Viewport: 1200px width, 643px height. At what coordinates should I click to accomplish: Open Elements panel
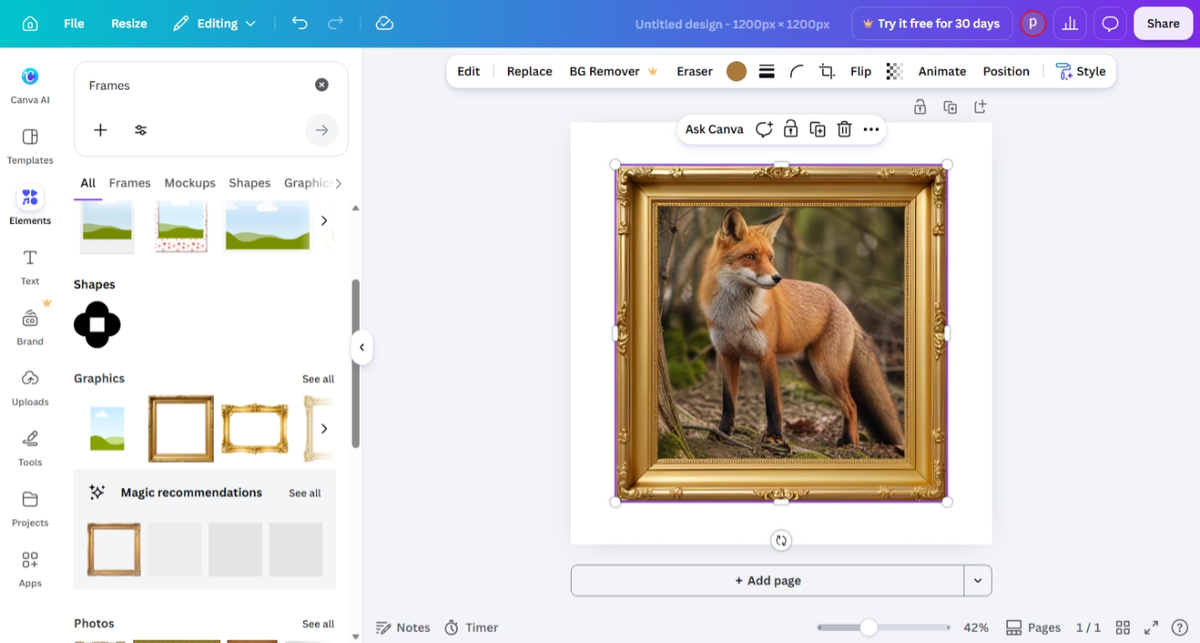(x=30, y=206)
